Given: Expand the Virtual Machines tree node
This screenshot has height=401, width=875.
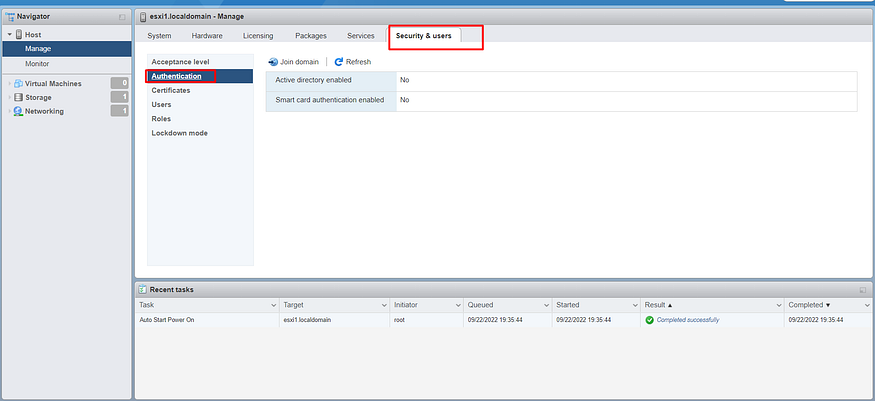Looking at the screenshot, I should click(9, 84).
